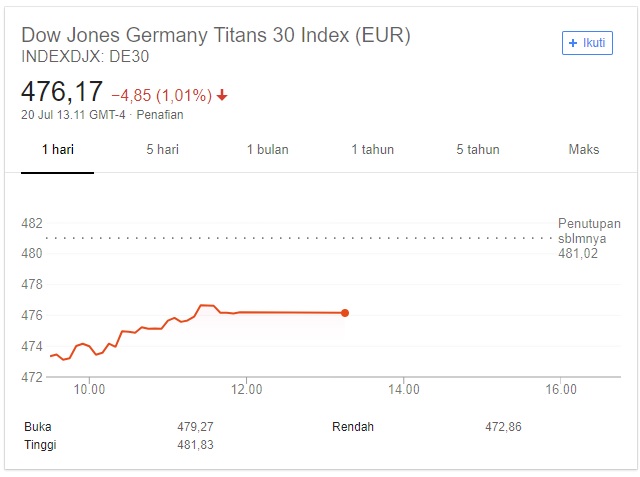Click the Penutupan sblmnya 481,02 label
This screenshot has width=640, height=477.
[589, 238]
